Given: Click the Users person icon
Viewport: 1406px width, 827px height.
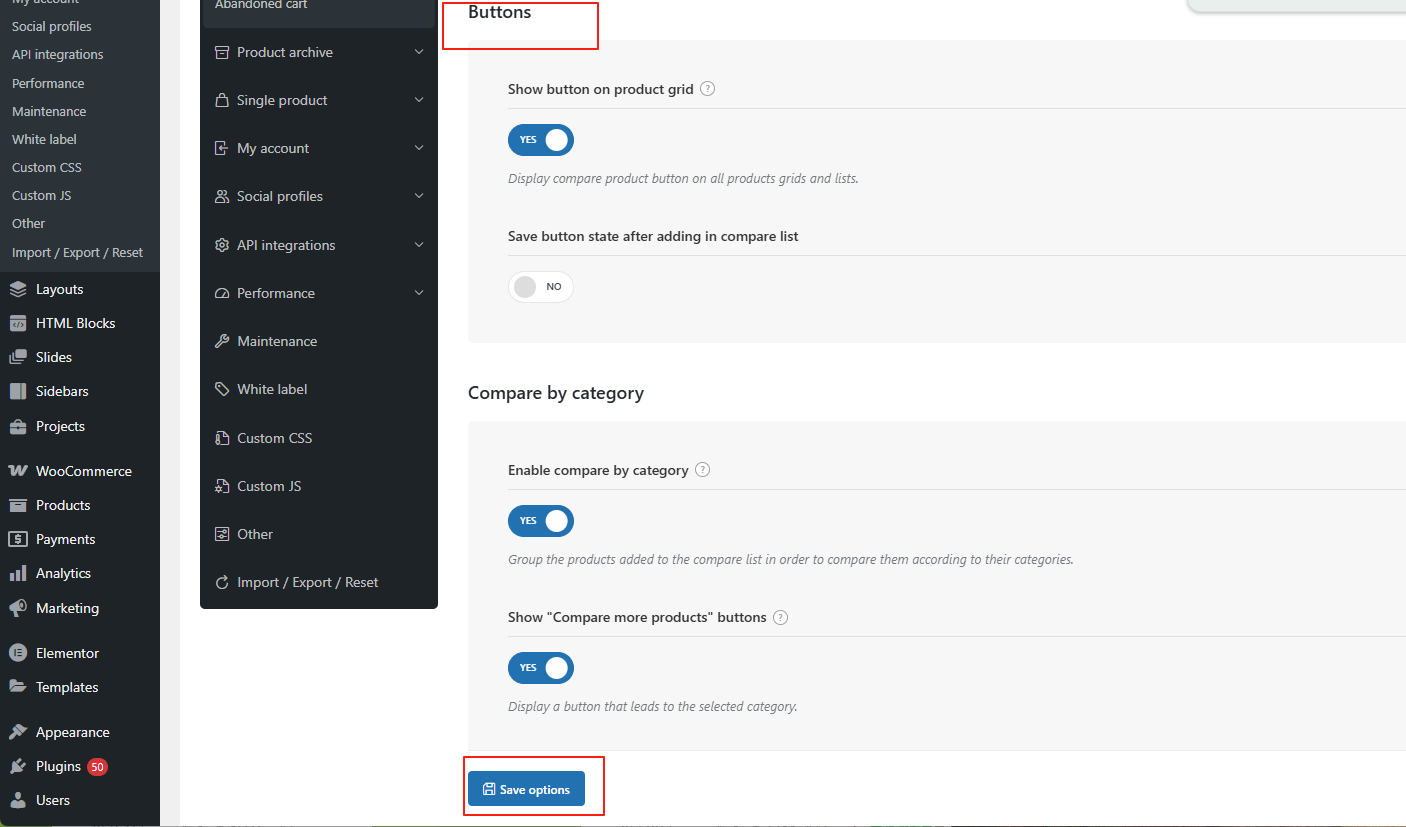Looking at the screenshot, I should [x=18, y=800].
